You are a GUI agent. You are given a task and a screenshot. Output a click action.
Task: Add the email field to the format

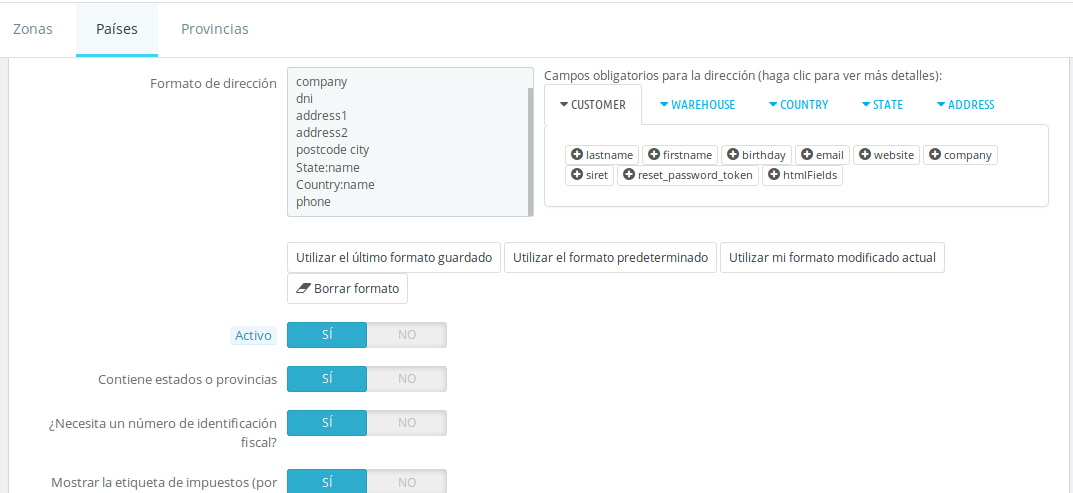pyautogui.click(x=822, y=155)
